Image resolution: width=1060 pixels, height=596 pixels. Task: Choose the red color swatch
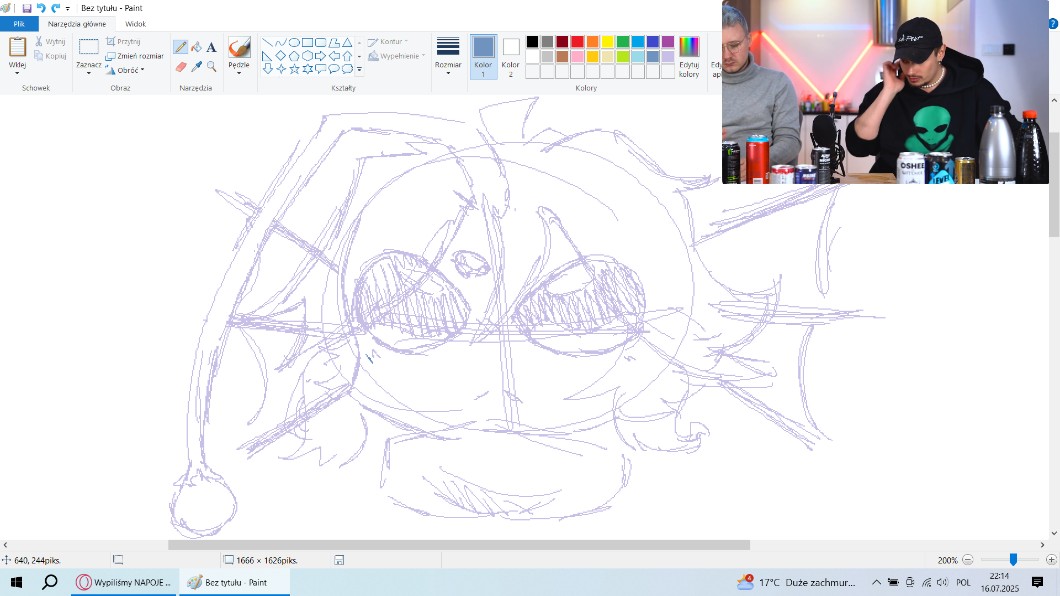pyautogui.click(x=577, y=42)
